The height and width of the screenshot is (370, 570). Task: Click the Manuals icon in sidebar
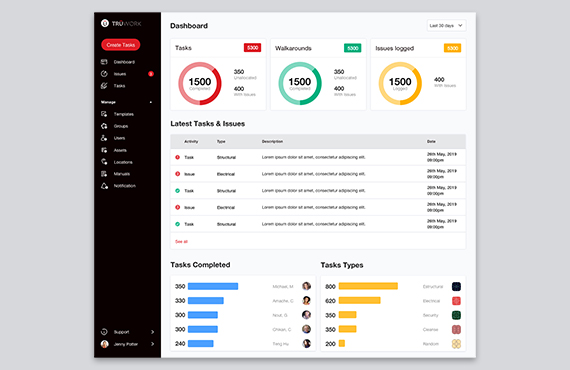tap(104, 174)
